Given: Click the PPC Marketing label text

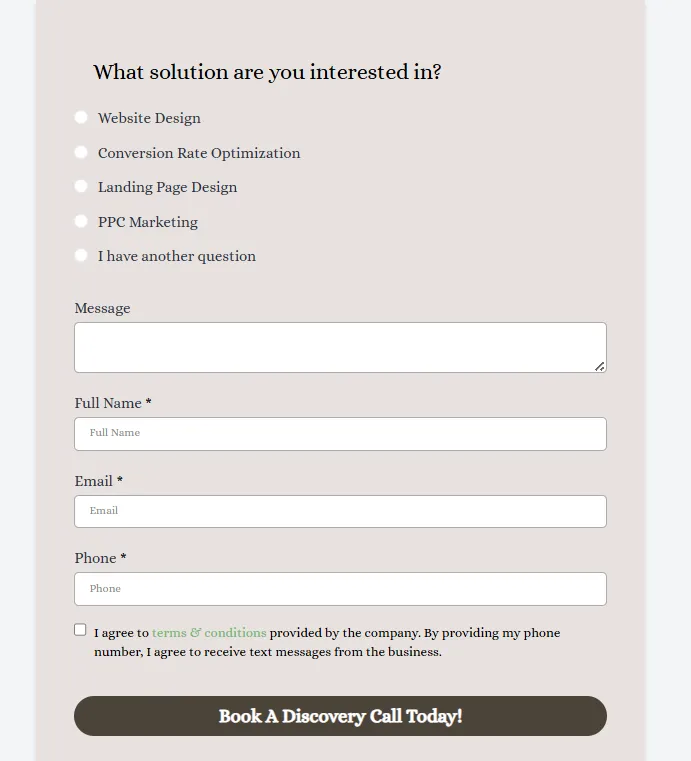Looking at the screenshot, I should click(148, 222).
